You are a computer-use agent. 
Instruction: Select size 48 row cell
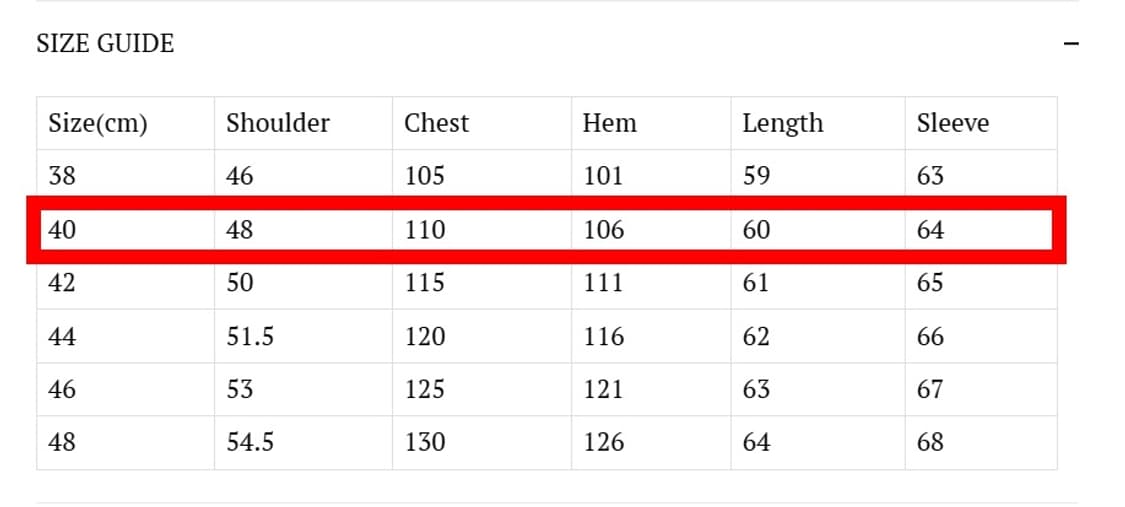(62, 442)
